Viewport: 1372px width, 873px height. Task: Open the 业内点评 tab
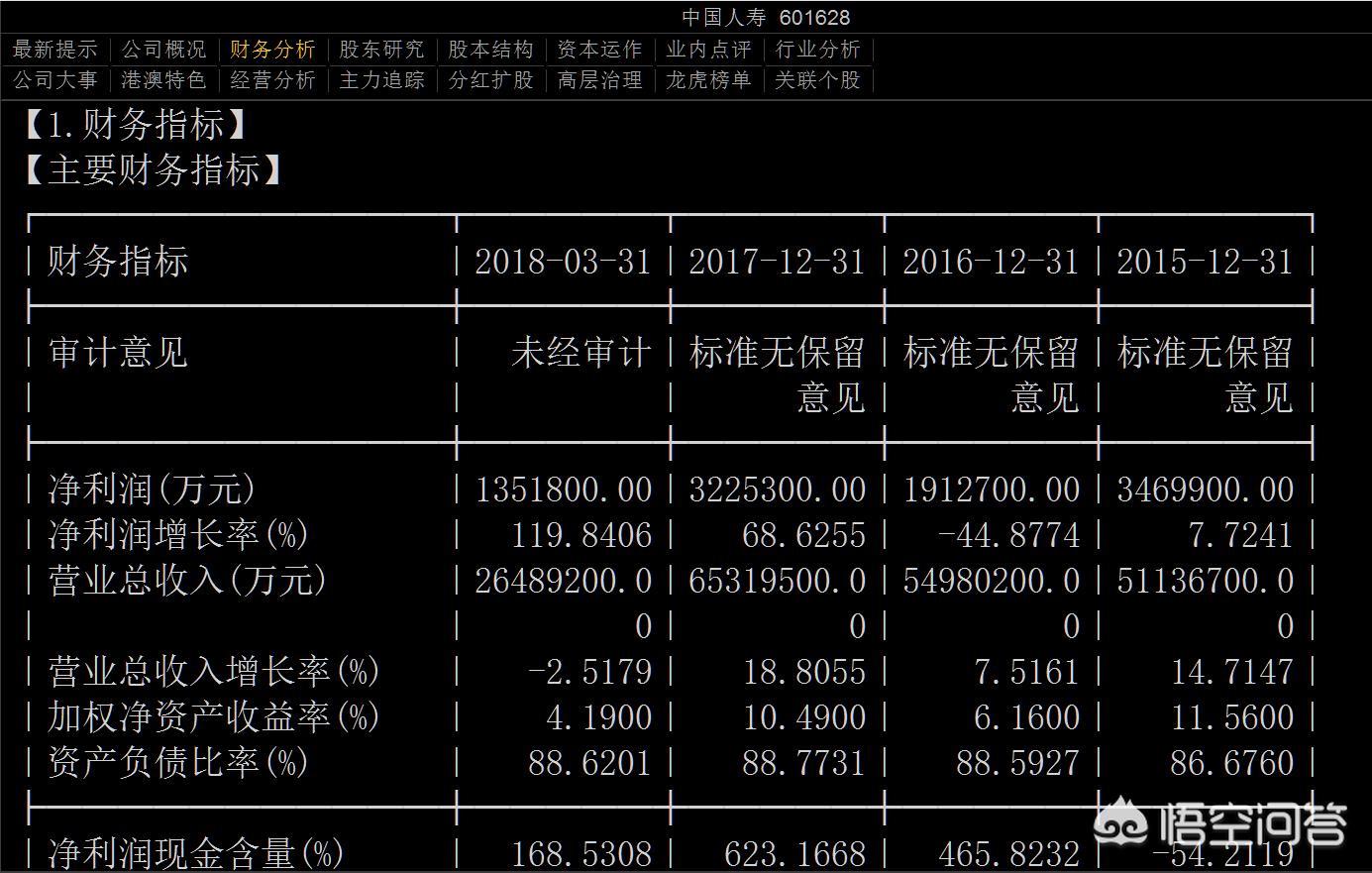pos(708,50)
